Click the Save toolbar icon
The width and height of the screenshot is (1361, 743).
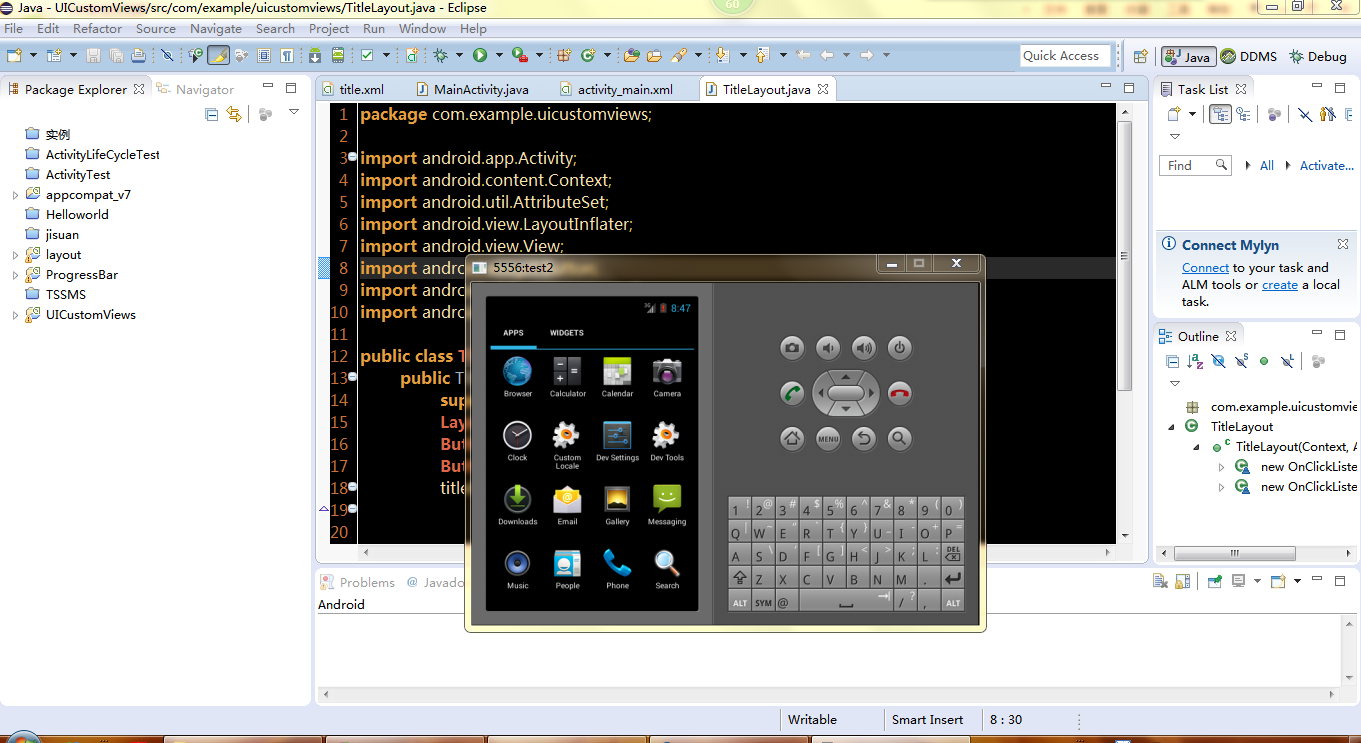point(93,56)
